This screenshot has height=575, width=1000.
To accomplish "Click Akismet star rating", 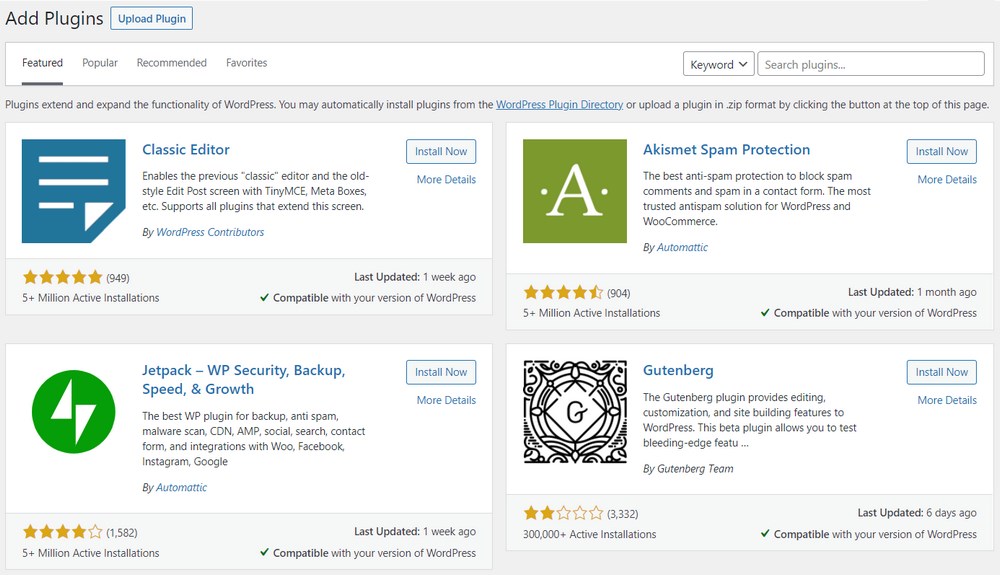I will (563, 293).
